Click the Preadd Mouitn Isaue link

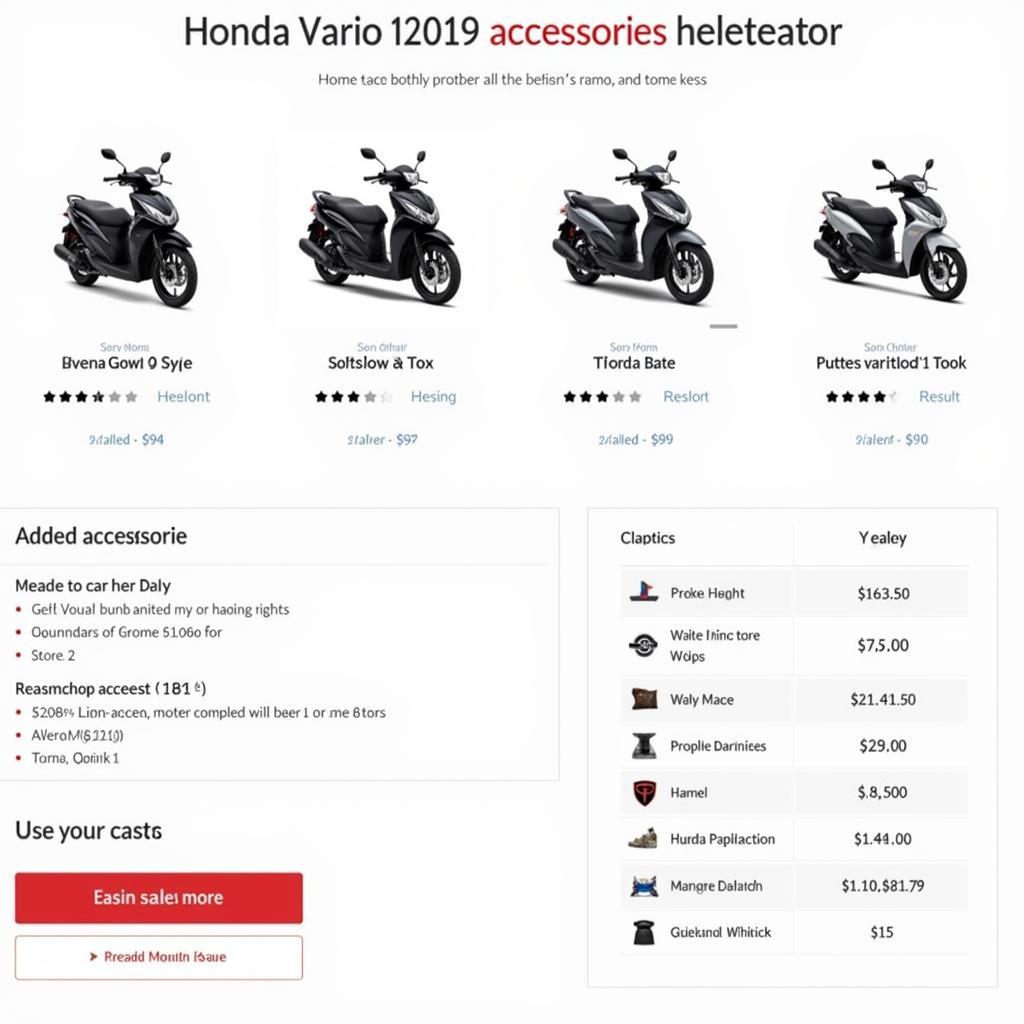(x=158, y=957)
